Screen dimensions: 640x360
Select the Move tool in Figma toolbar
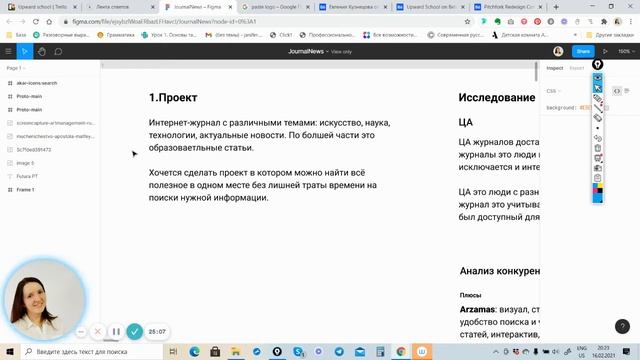click(24, 51)
